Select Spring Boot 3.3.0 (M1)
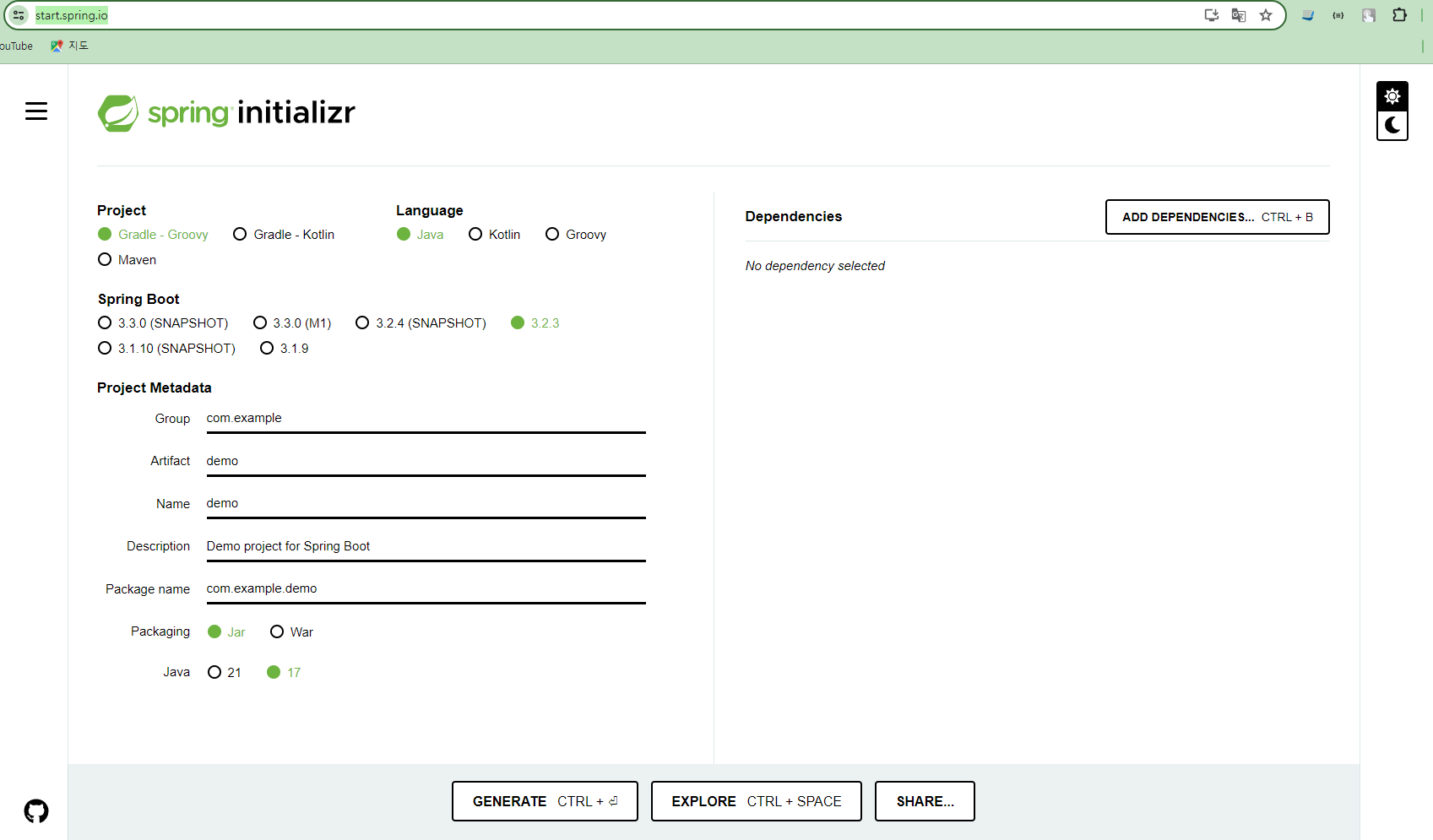This screenshot has width=1433, height=840. [x=292, y=323]
